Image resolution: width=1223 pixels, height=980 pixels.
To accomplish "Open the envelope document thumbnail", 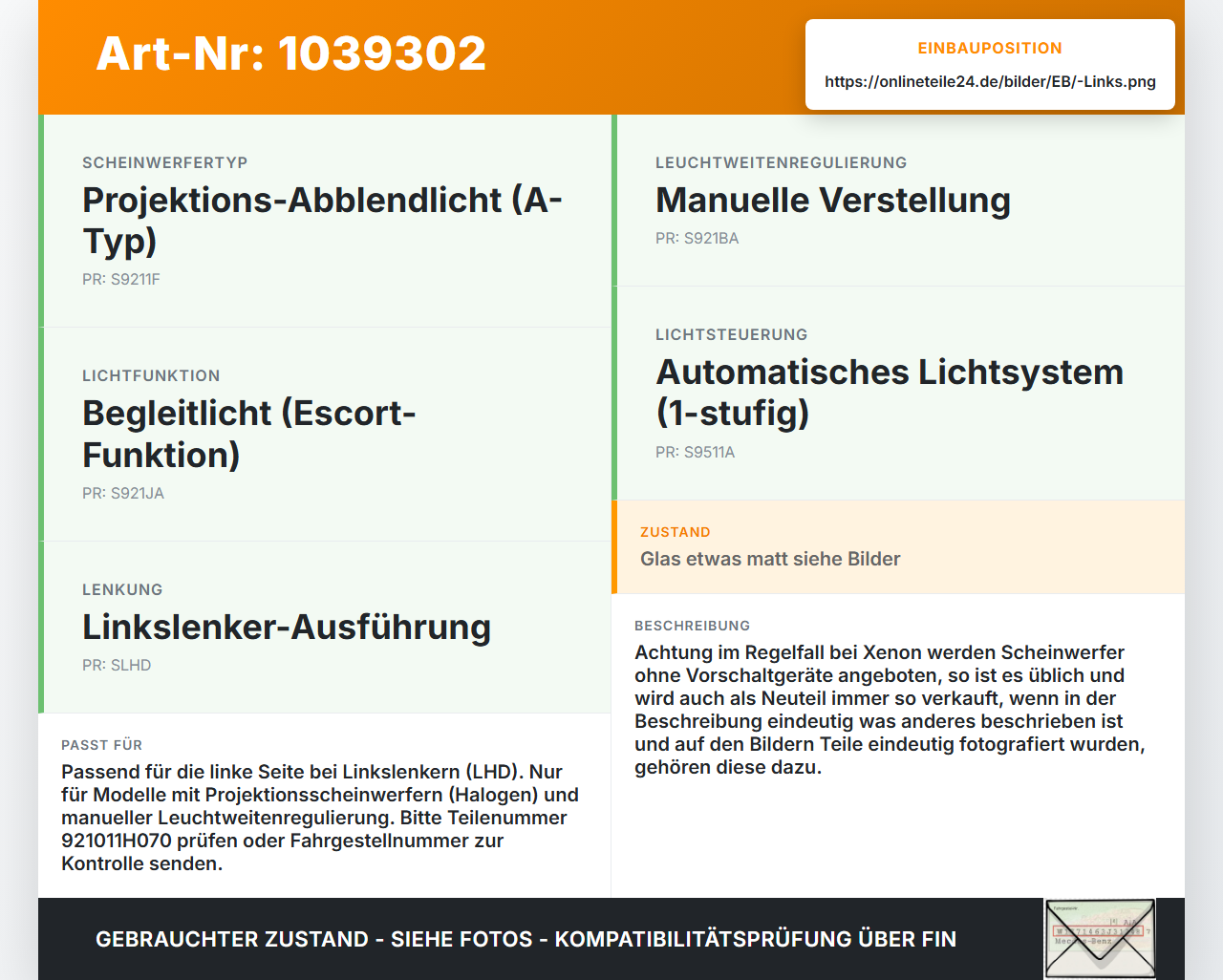I will point(1100,939).
